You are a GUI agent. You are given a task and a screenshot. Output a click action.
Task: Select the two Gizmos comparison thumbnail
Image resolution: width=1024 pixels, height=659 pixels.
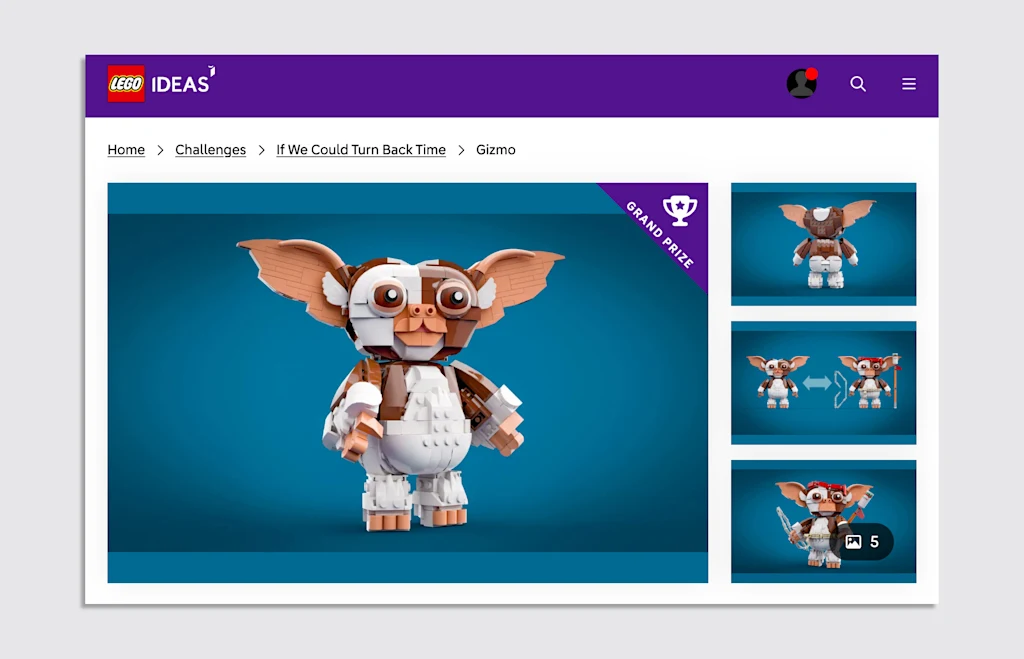pyautogui.click(x=824, y=383)
